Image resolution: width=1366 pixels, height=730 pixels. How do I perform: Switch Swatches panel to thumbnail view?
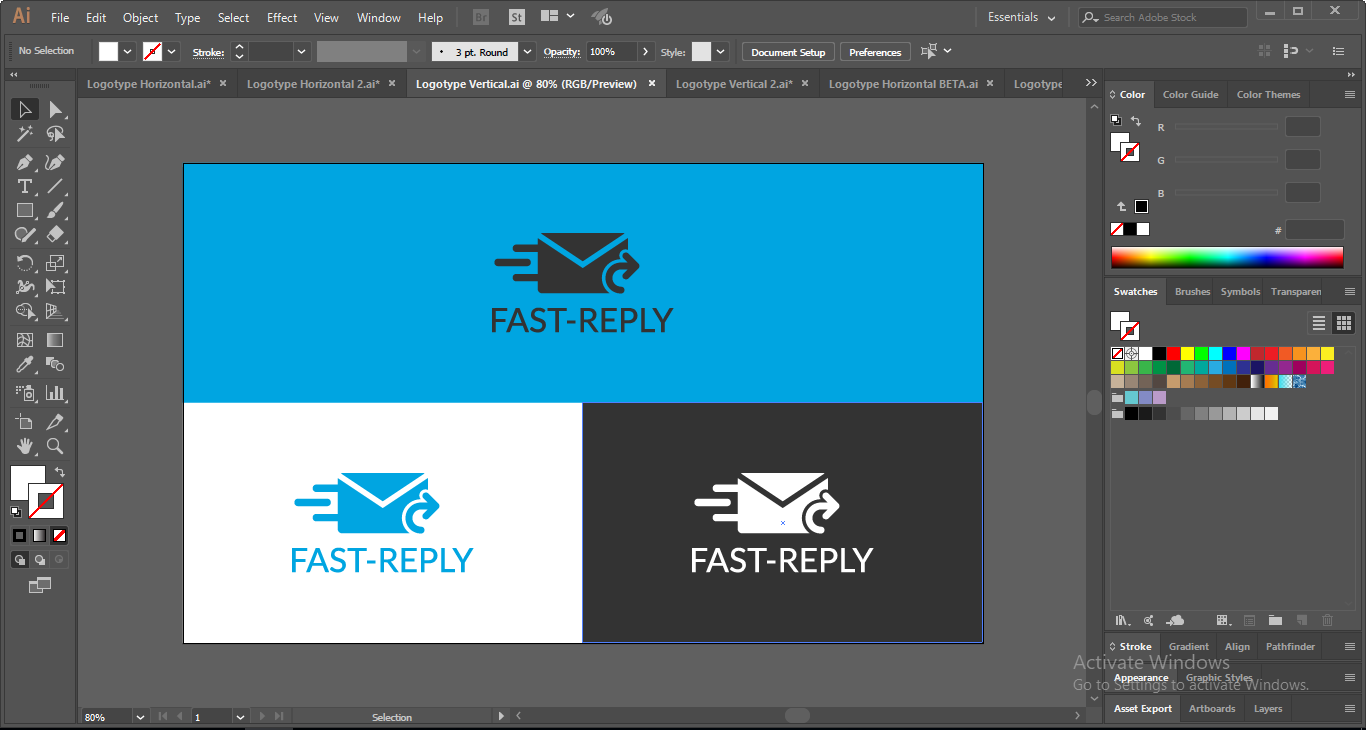[1344, 323]
